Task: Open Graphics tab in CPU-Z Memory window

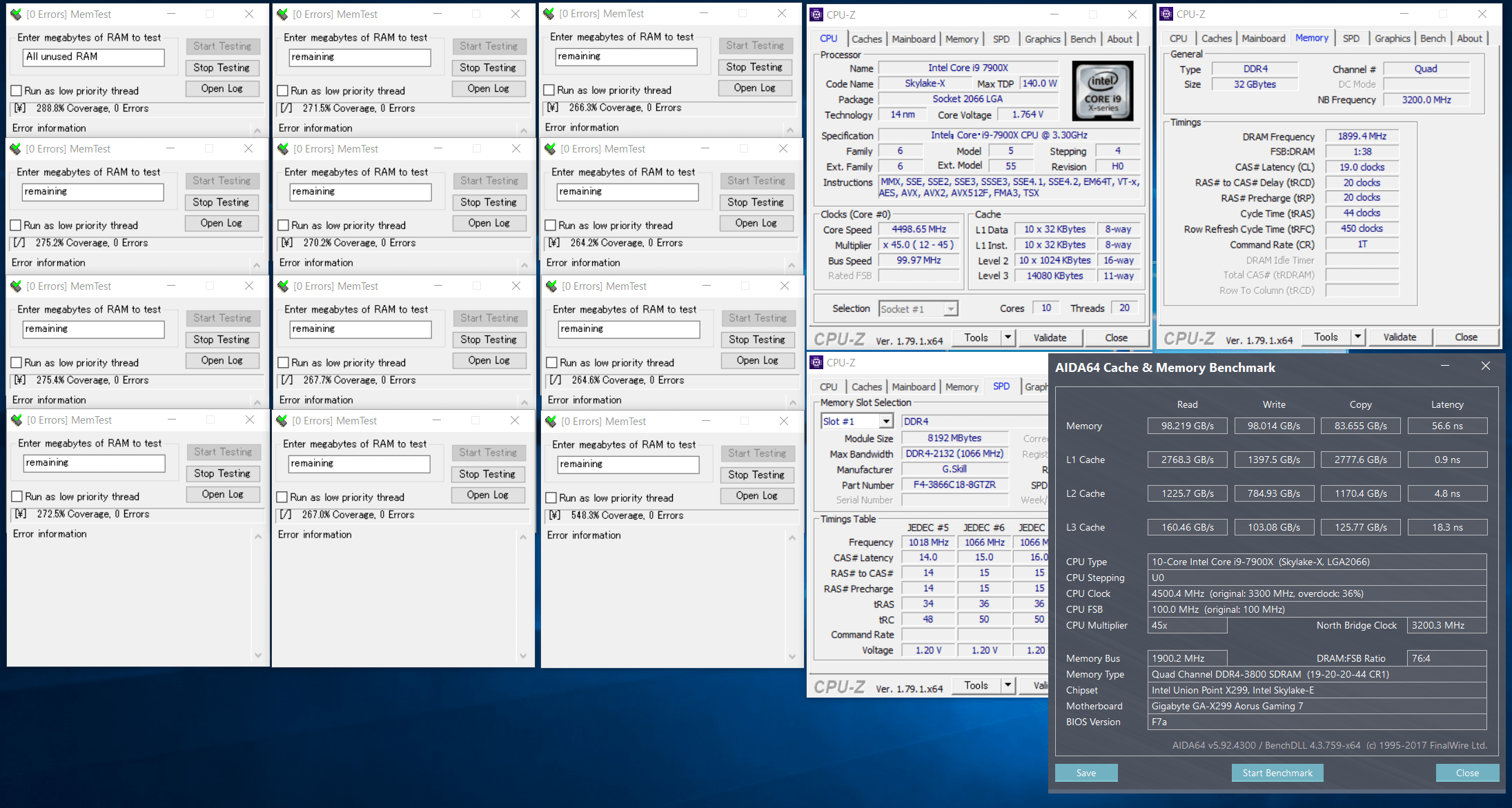Action: tap(1392, 39)
